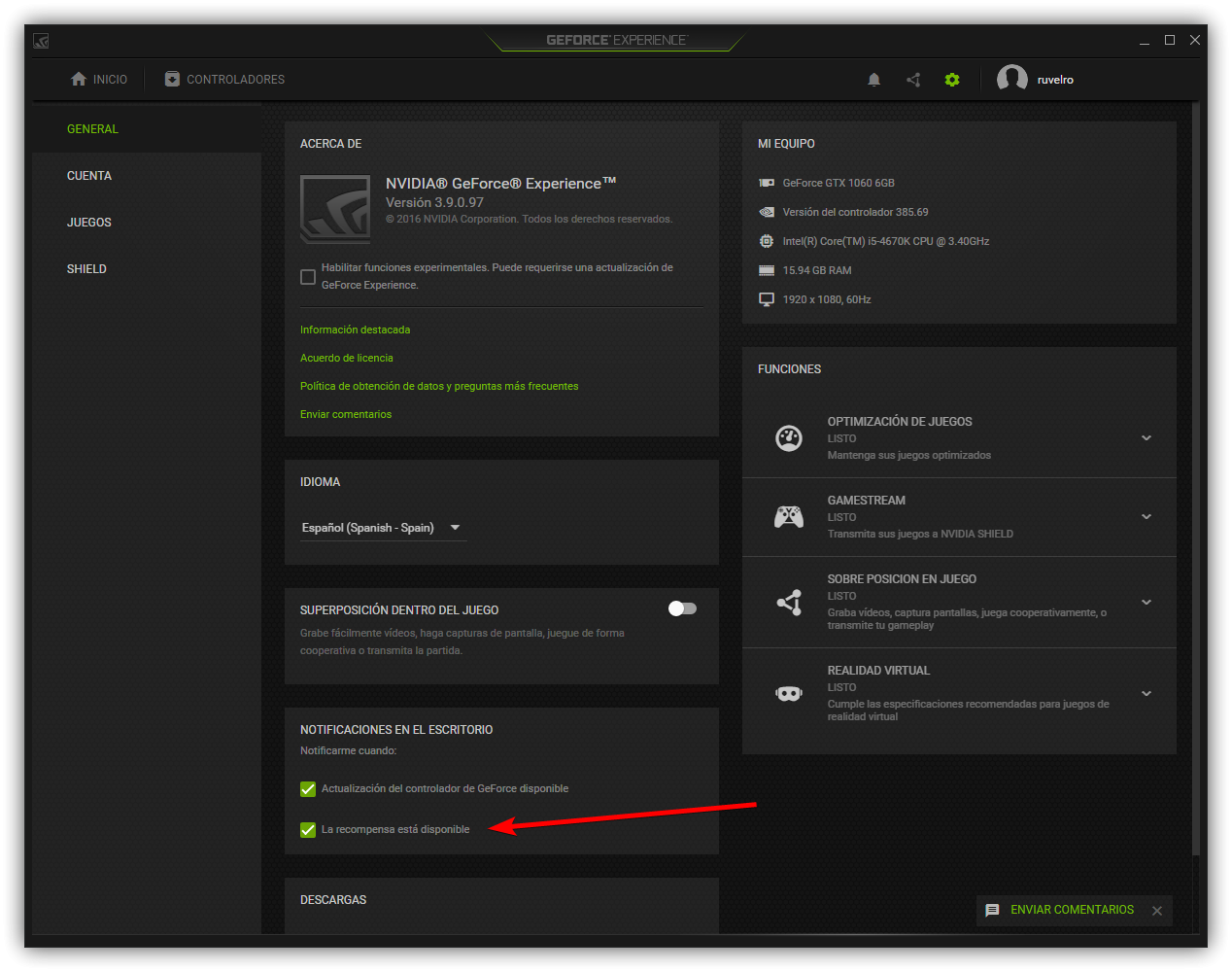This screenshot has width=1232, height=972.
Task: Click the ruvelro username
Action: pyautogui.click(x=1055, y=80)
